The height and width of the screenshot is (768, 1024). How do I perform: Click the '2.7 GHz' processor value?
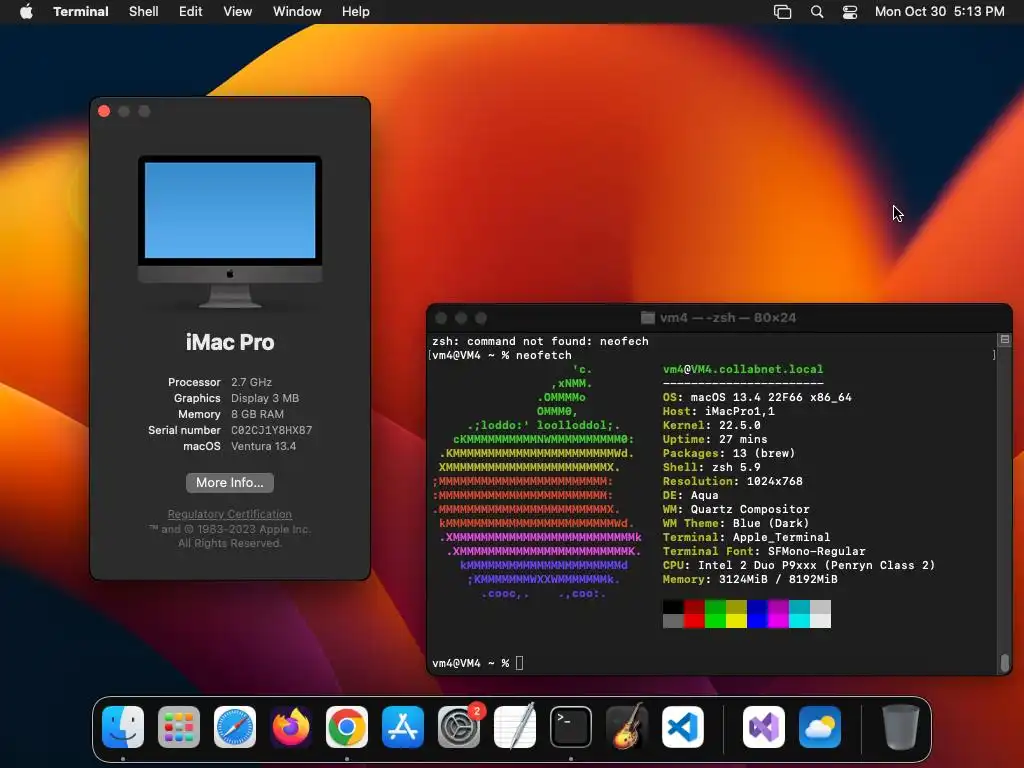coord(251,382)
